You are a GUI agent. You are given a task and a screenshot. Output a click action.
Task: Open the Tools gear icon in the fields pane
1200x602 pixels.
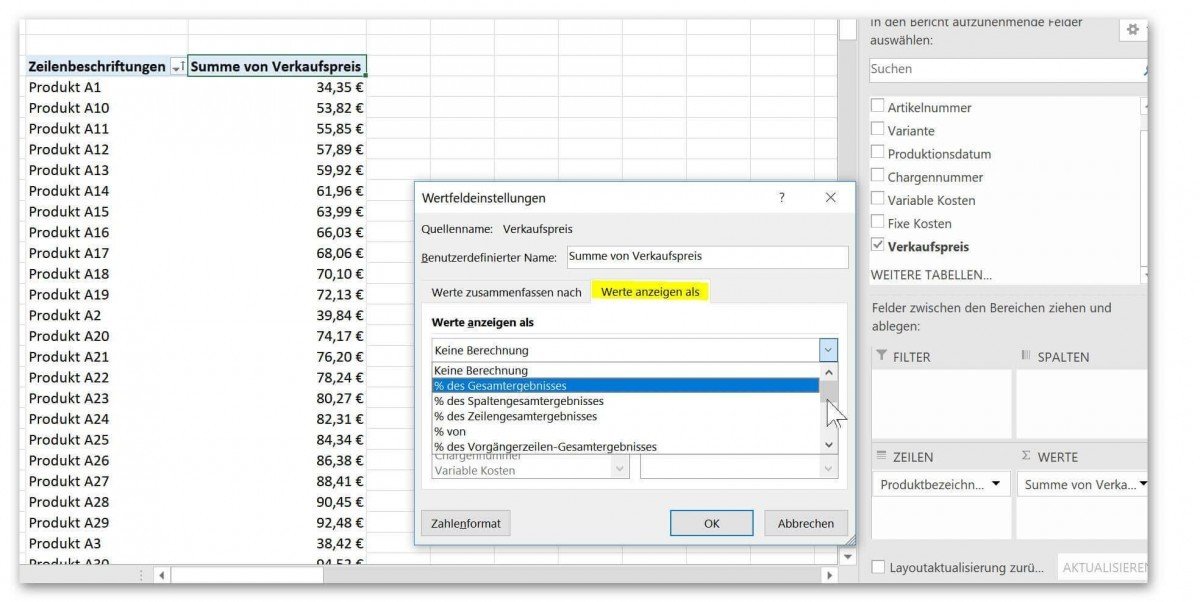pyautogui.click(x=1133, y=29)
